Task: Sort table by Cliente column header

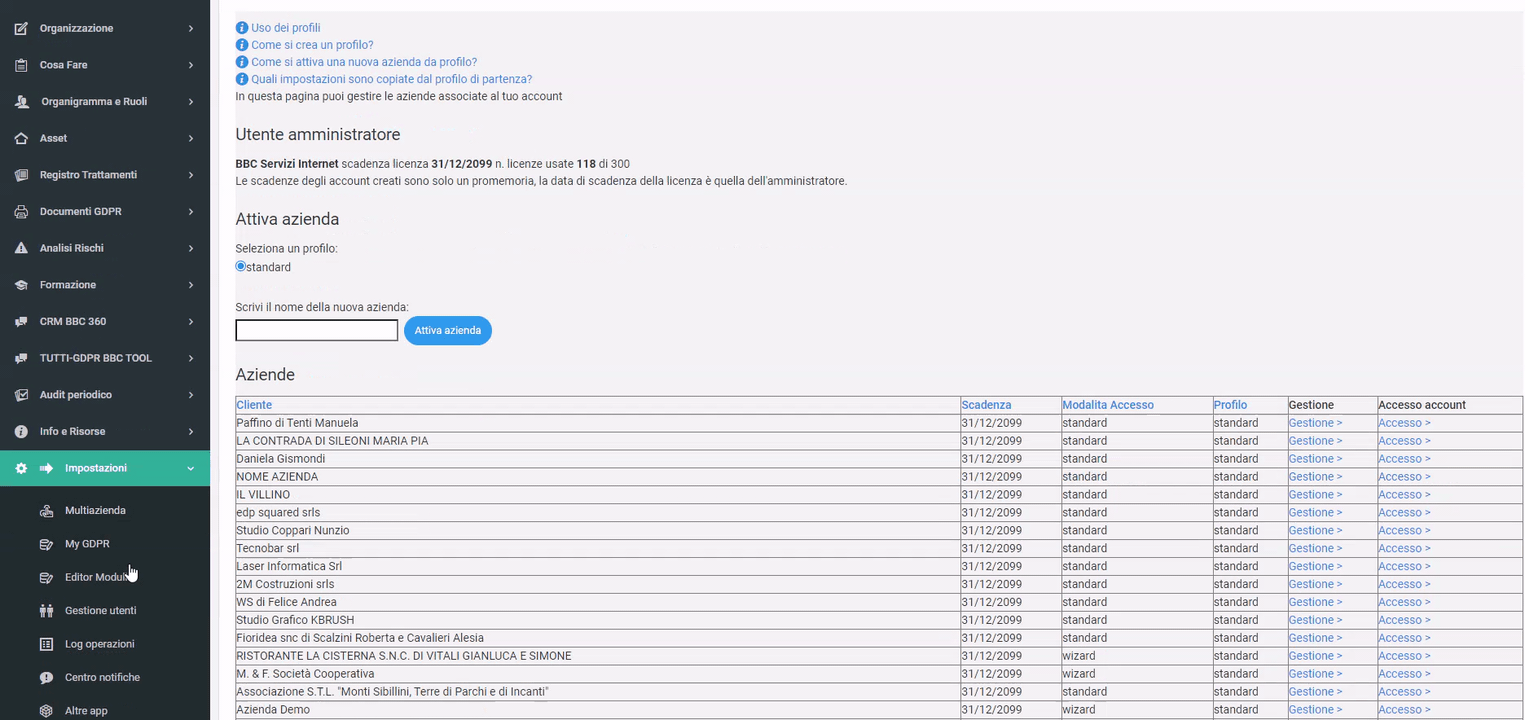Action: (x=254, y=405)
